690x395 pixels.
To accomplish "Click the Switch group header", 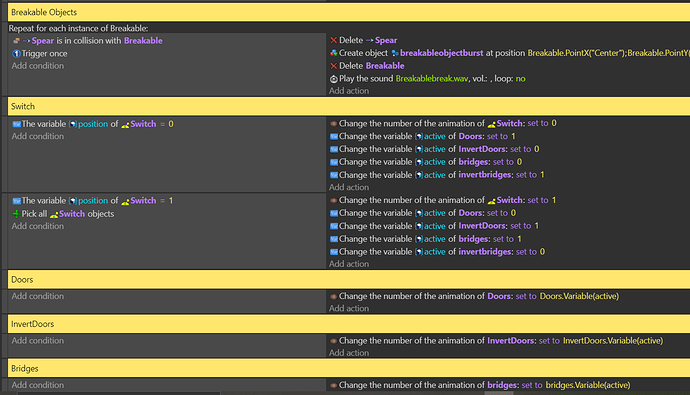I will click(x=349, y=106).
